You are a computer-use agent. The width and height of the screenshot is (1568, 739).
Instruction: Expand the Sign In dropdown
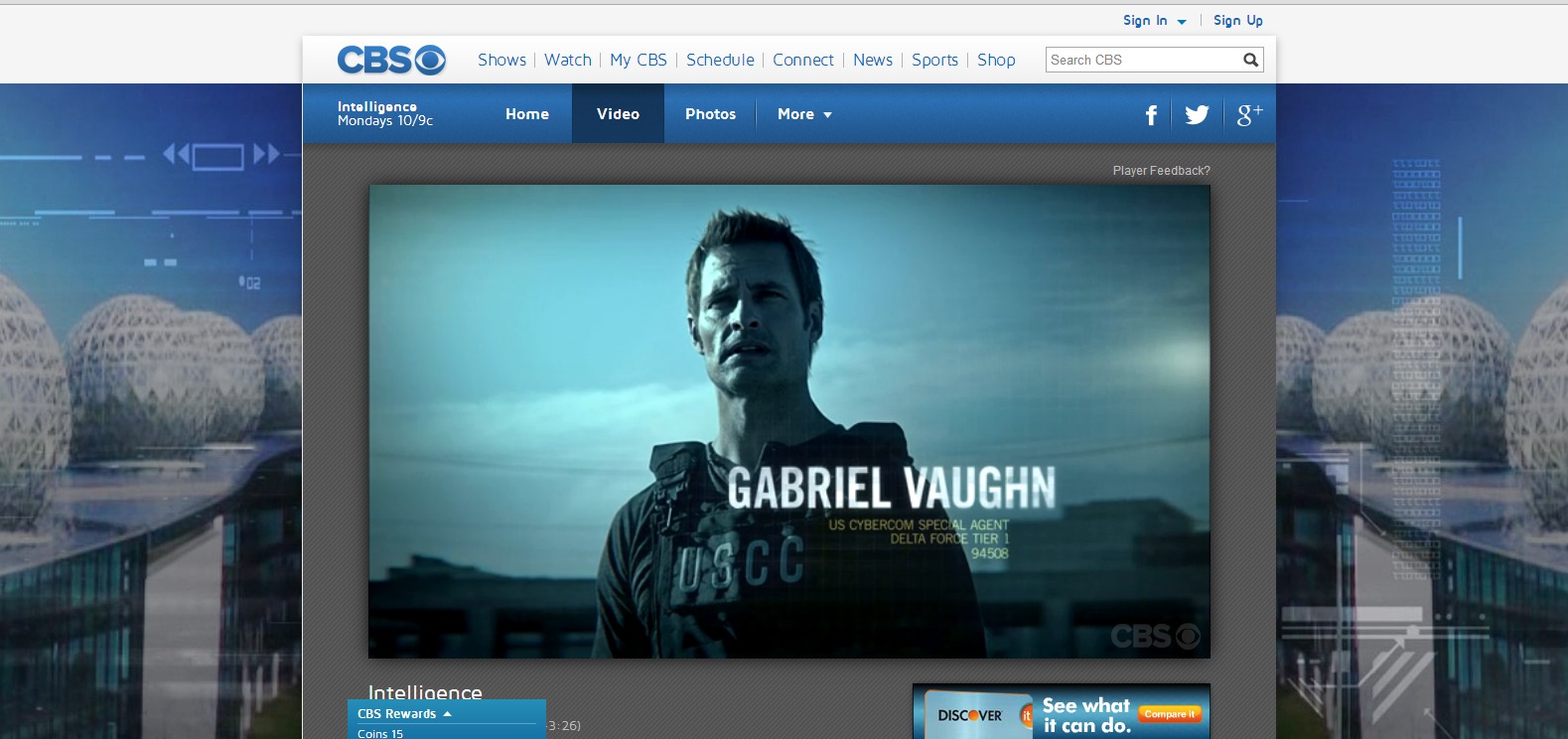1155,20
